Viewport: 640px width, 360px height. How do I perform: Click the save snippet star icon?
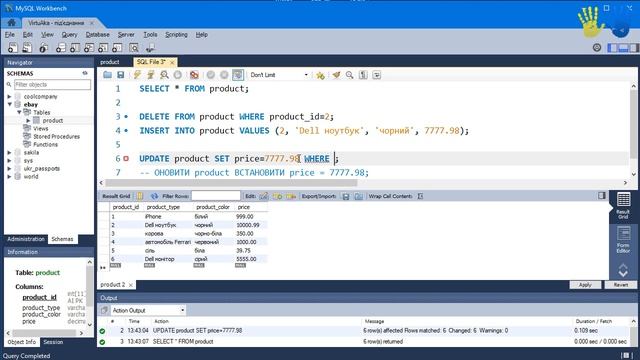click(x=320, y=75)
